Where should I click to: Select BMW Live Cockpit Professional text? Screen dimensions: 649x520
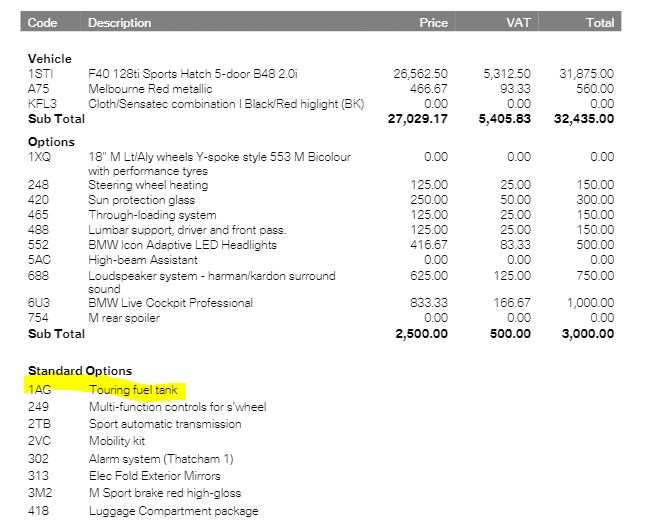tap(170, 303)
